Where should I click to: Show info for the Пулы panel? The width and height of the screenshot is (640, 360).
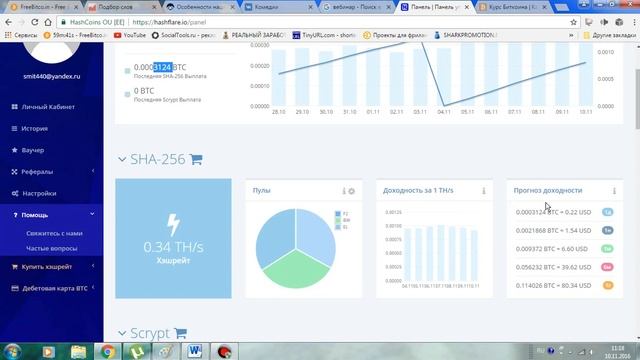tap(344, 191)
